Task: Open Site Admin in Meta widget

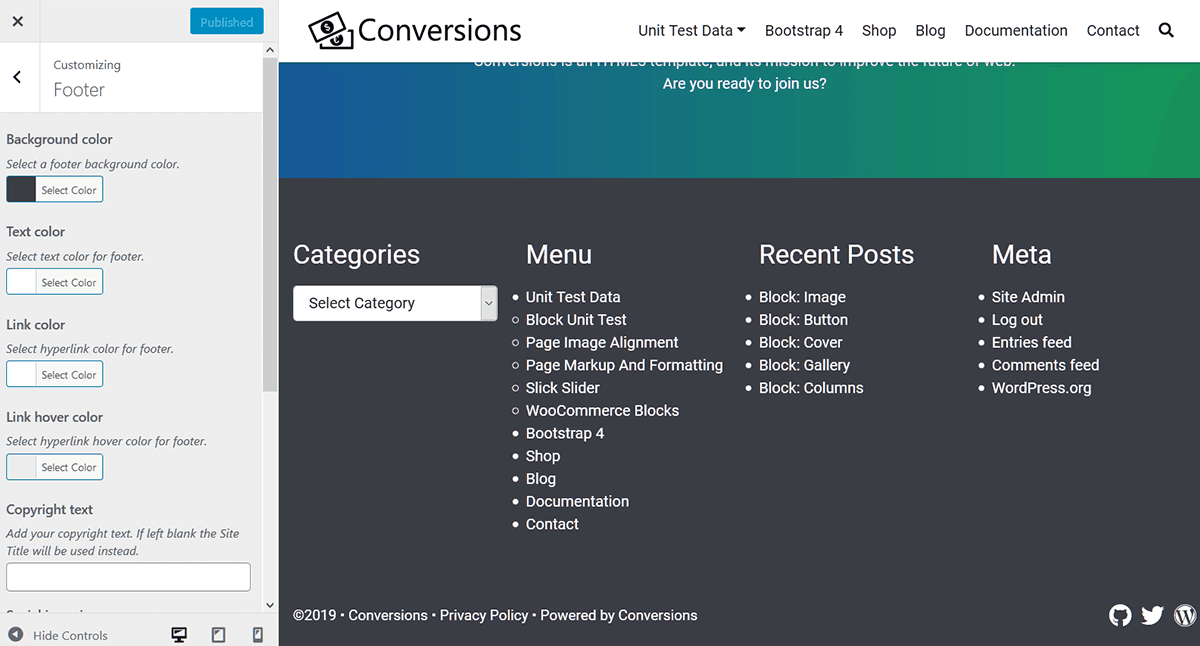Action: click(x=1028, y=297)
